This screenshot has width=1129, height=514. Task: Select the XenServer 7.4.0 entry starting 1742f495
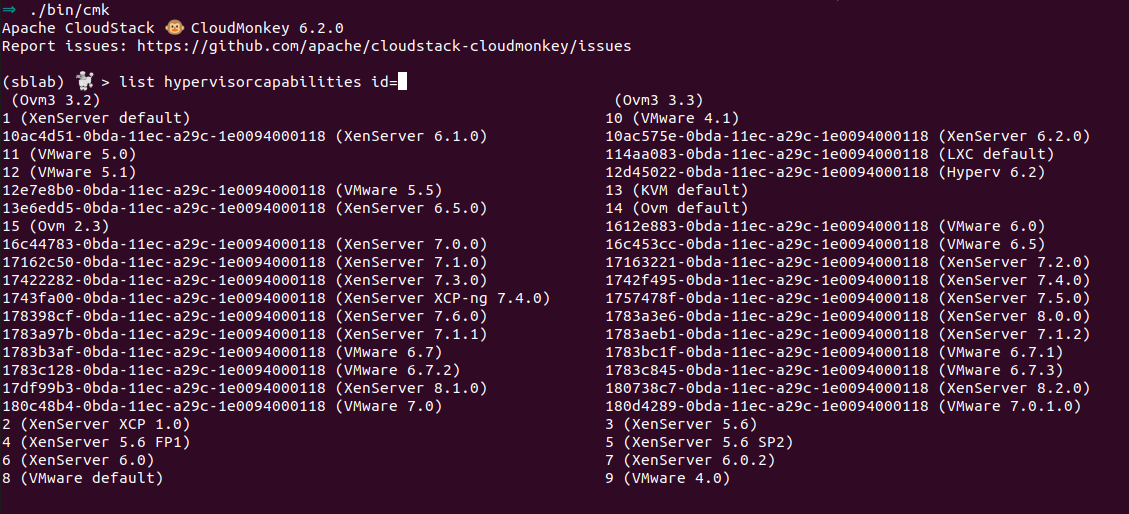[x=848, y=280]
